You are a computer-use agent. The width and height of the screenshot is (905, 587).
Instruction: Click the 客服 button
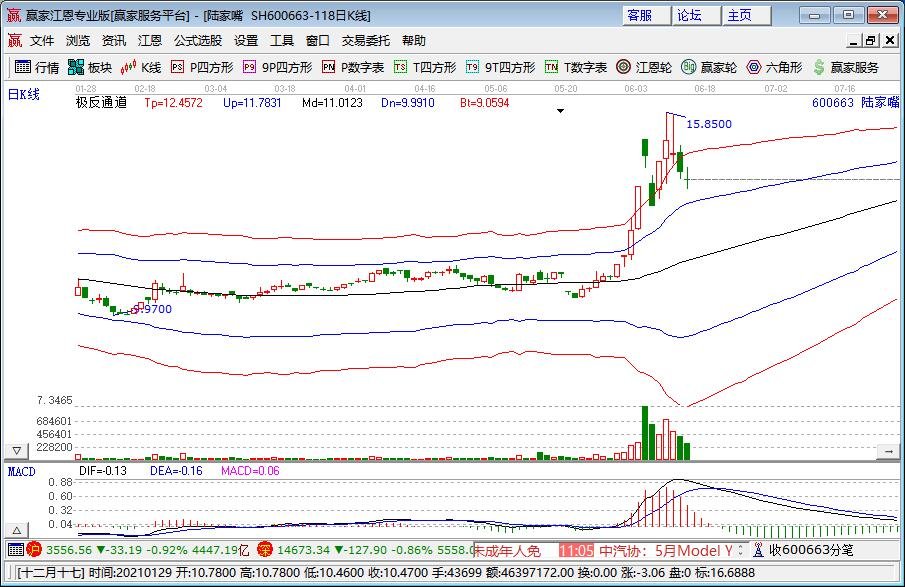click(x=646, y=16)
